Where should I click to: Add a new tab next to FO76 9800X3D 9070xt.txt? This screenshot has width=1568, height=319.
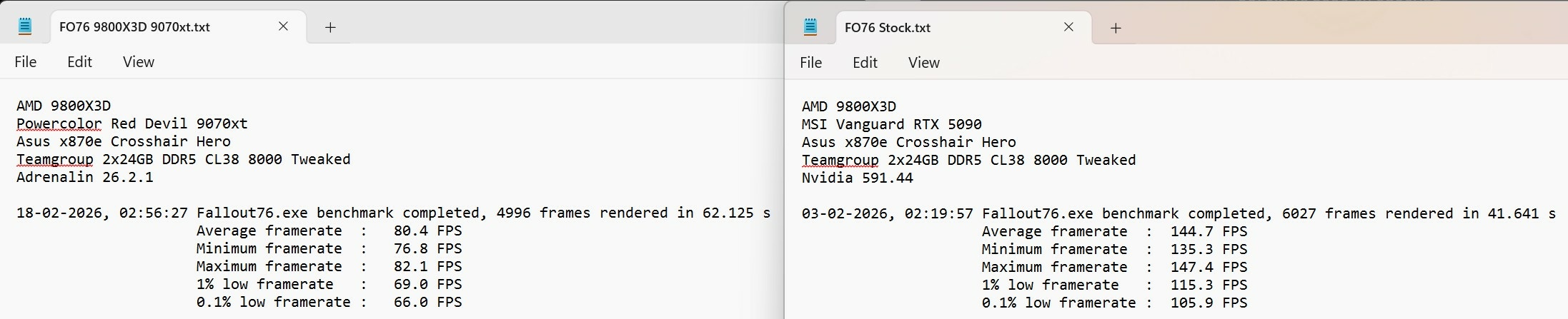point(330,27)
